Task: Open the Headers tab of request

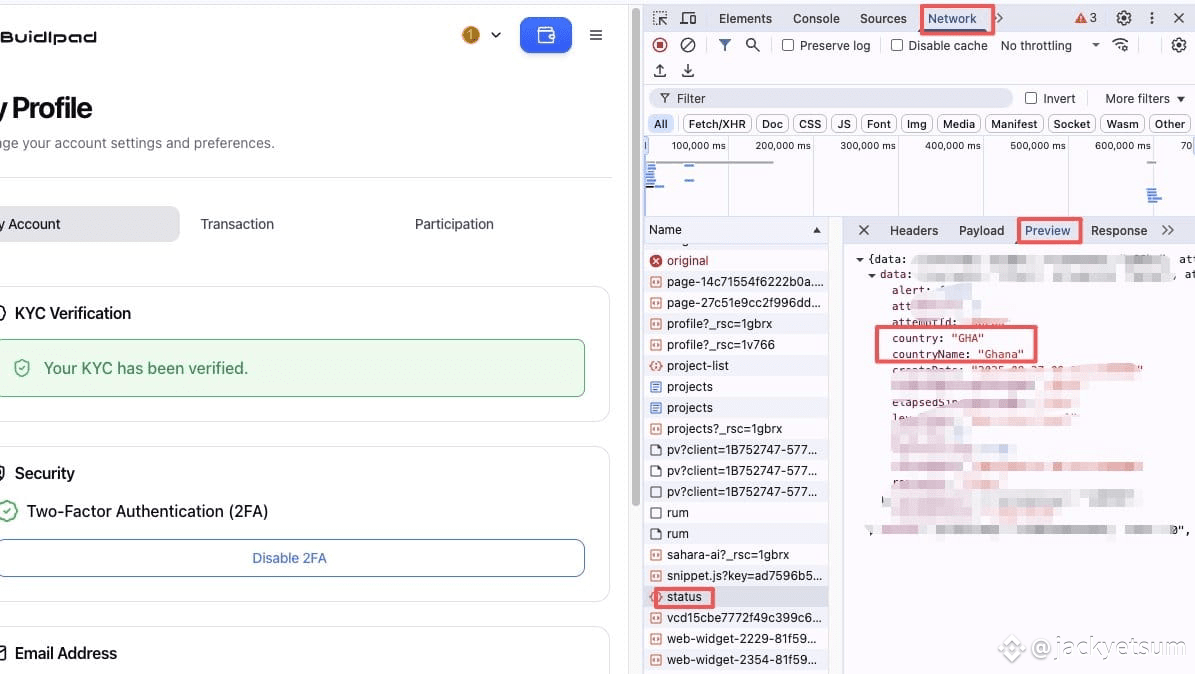Action: pos(914,230)
